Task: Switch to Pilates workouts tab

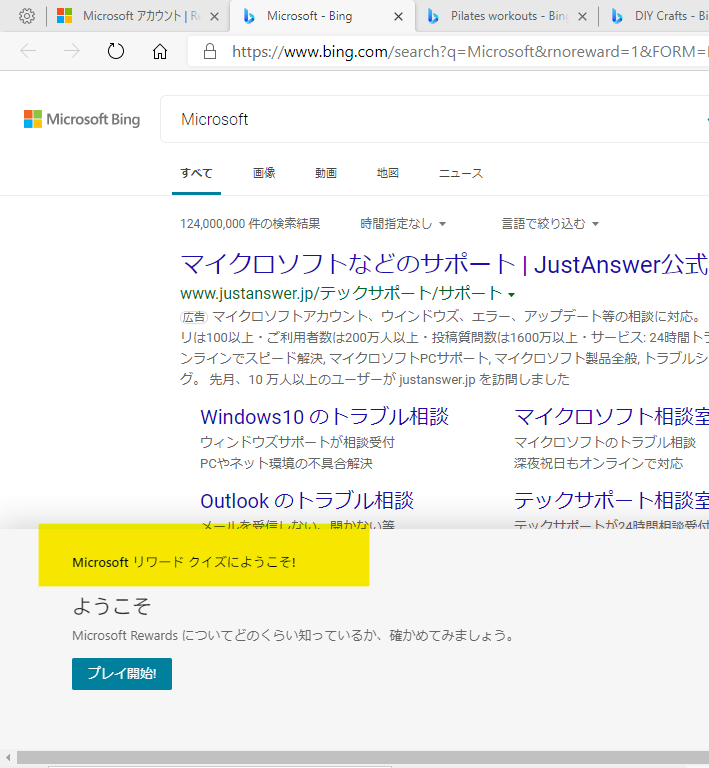Action: [507, 16]
